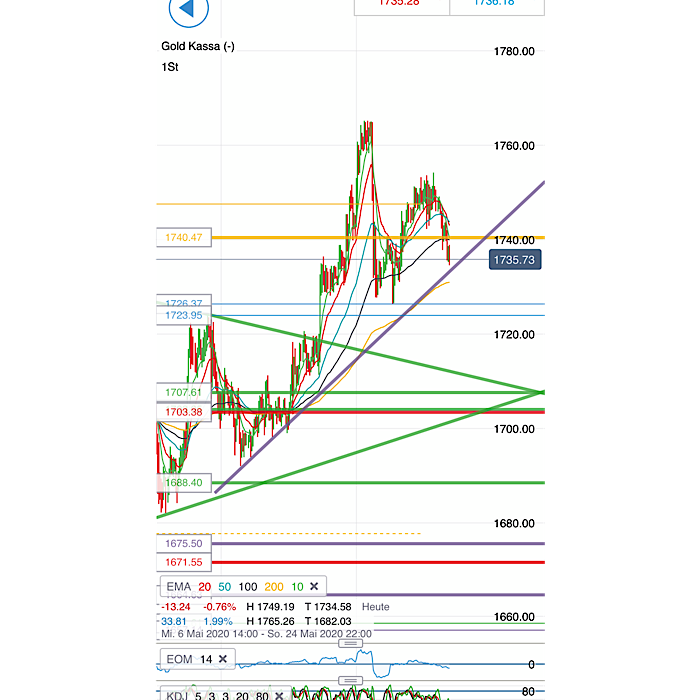Click the range low T 1682.03

(x=328, y=621)
